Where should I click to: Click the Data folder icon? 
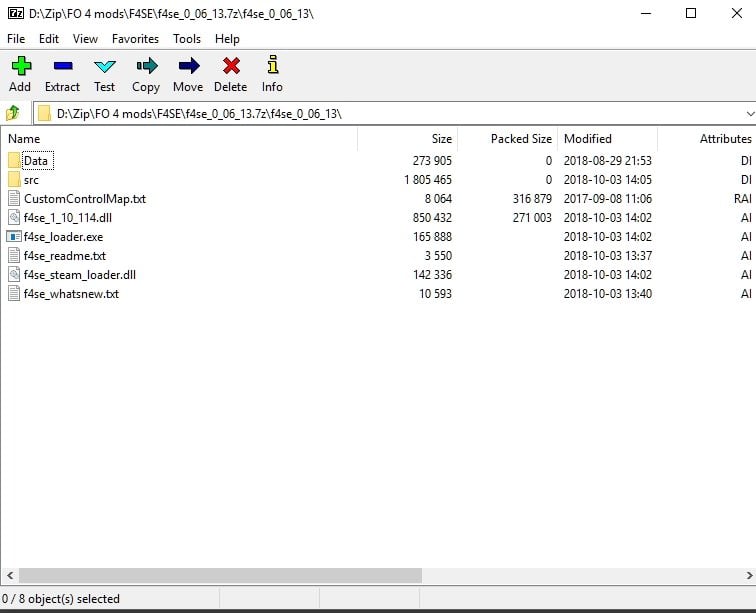14,160
